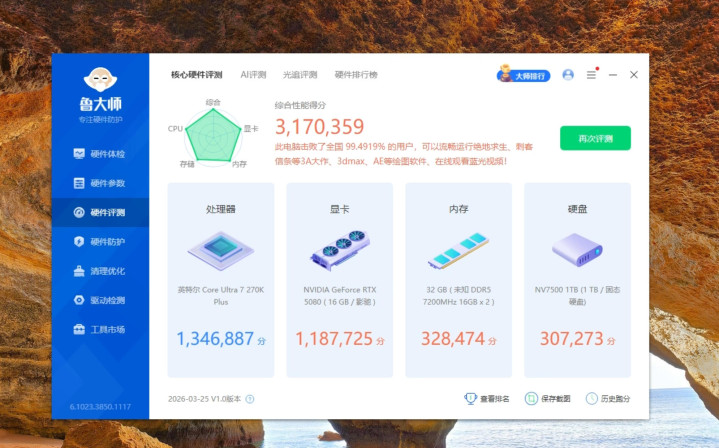Switch to the 硬件排行榜 tab
This screenshot has height=448, width=719.
pyautogui.click(x=356, y=75)
